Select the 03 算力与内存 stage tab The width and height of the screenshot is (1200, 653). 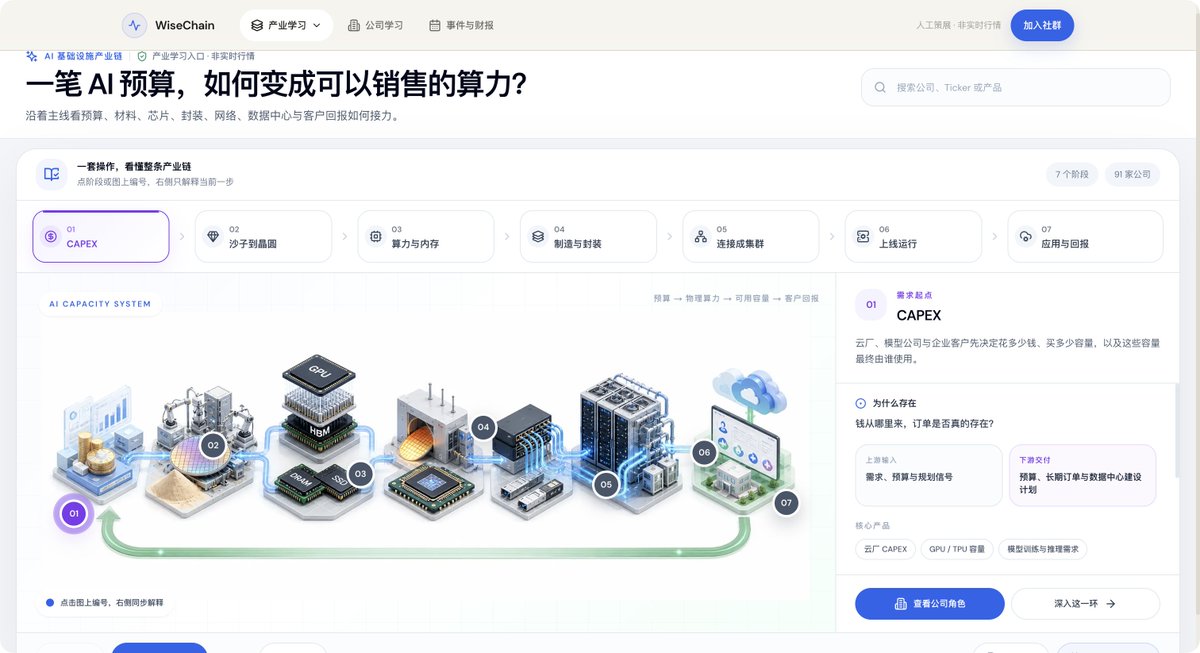pyautogui.click(x=425, y=236)
